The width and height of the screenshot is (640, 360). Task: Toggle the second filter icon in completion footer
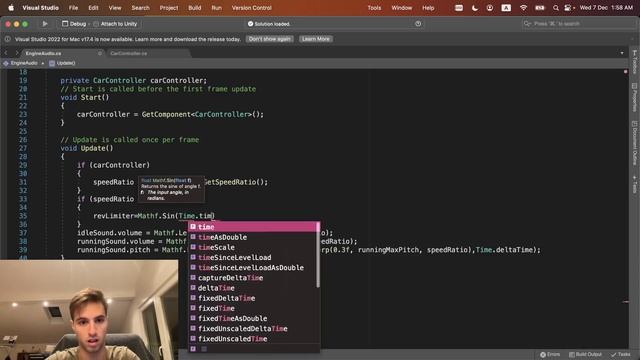click(204, 349)
